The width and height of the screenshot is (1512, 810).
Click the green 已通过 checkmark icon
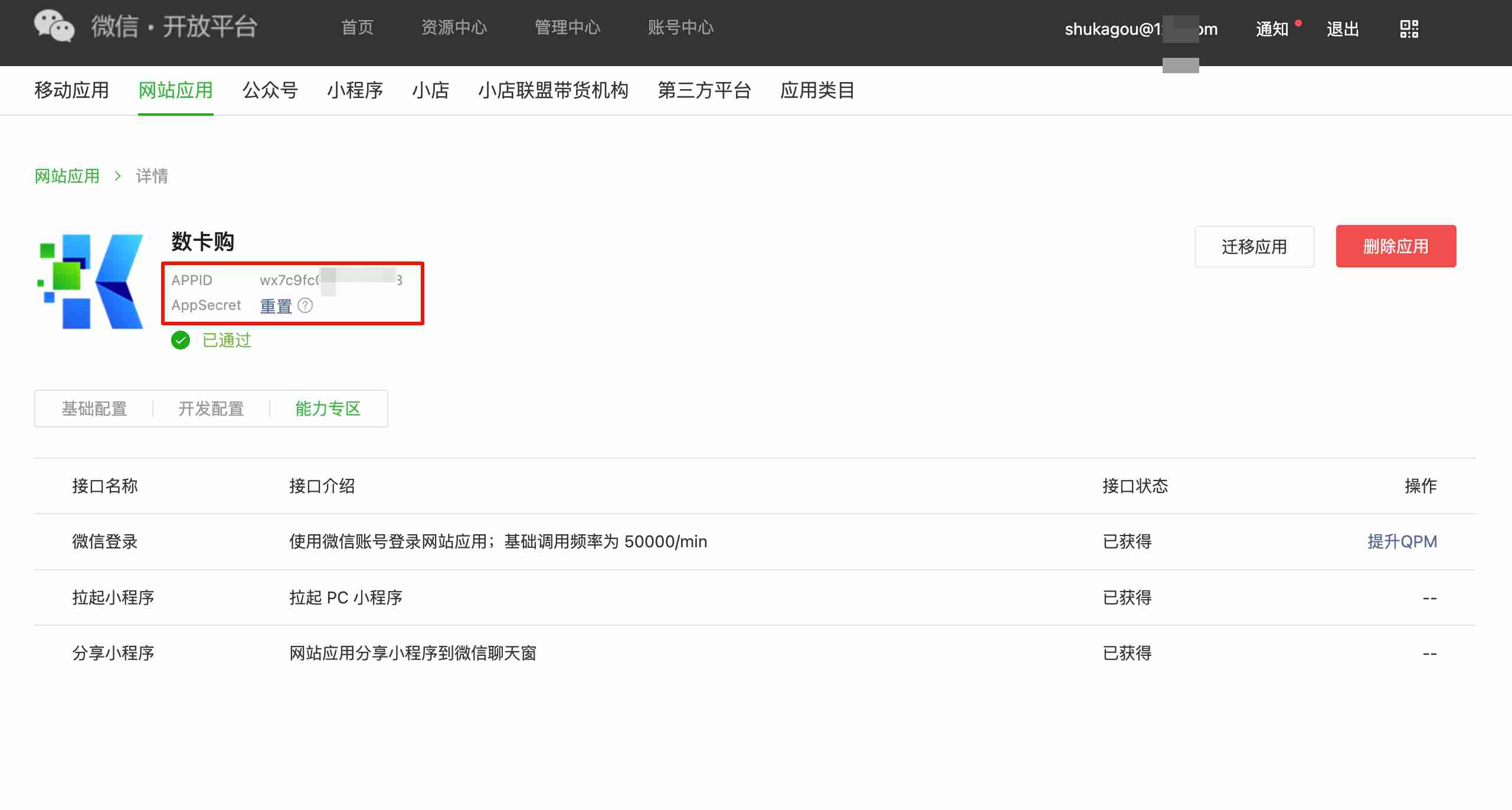point(181,340)
